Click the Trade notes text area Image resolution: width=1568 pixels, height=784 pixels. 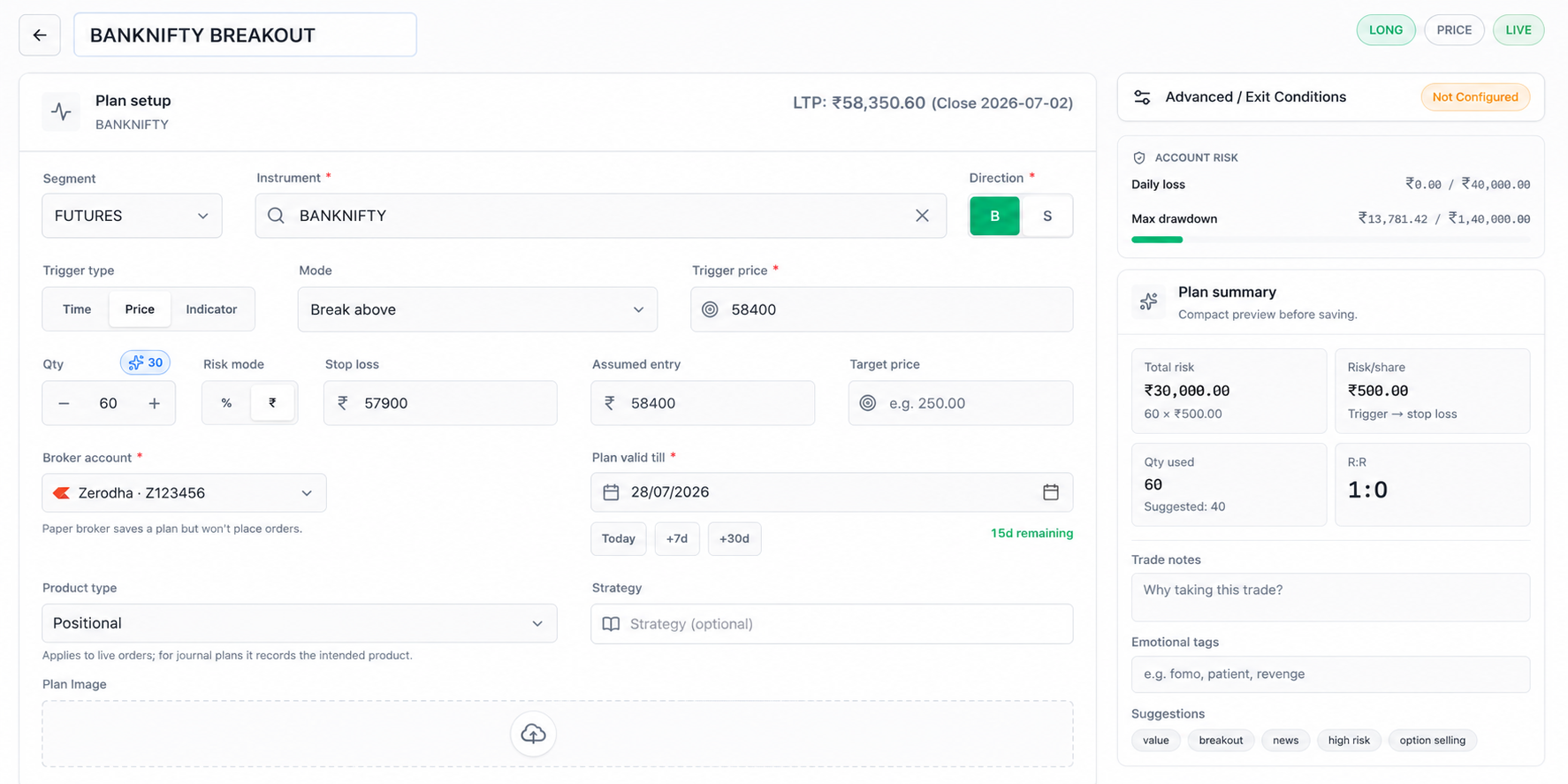coord(1330,598)
